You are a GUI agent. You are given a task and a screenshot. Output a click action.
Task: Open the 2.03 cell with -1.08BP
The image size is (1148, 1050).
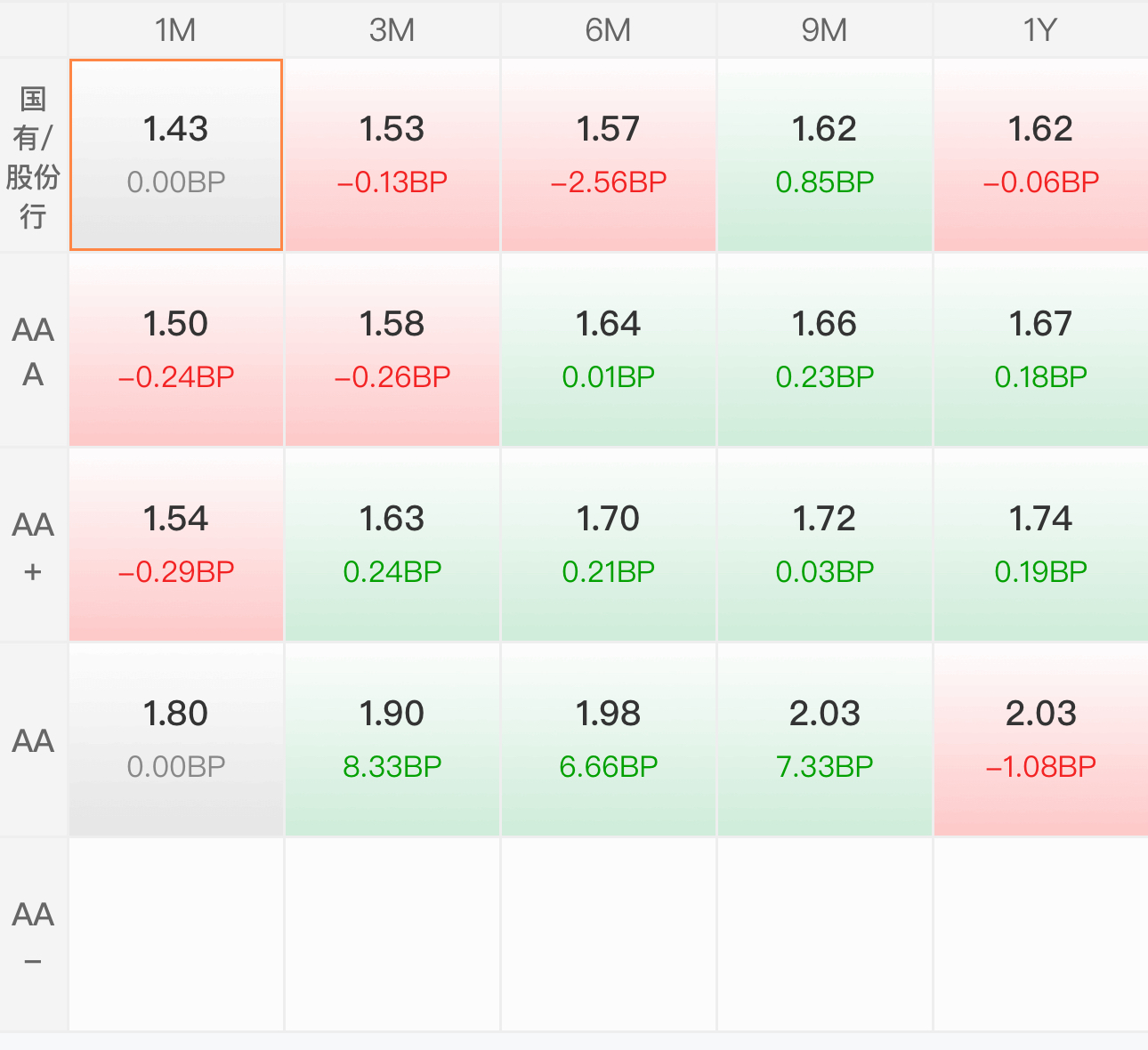pos(1041,740)
